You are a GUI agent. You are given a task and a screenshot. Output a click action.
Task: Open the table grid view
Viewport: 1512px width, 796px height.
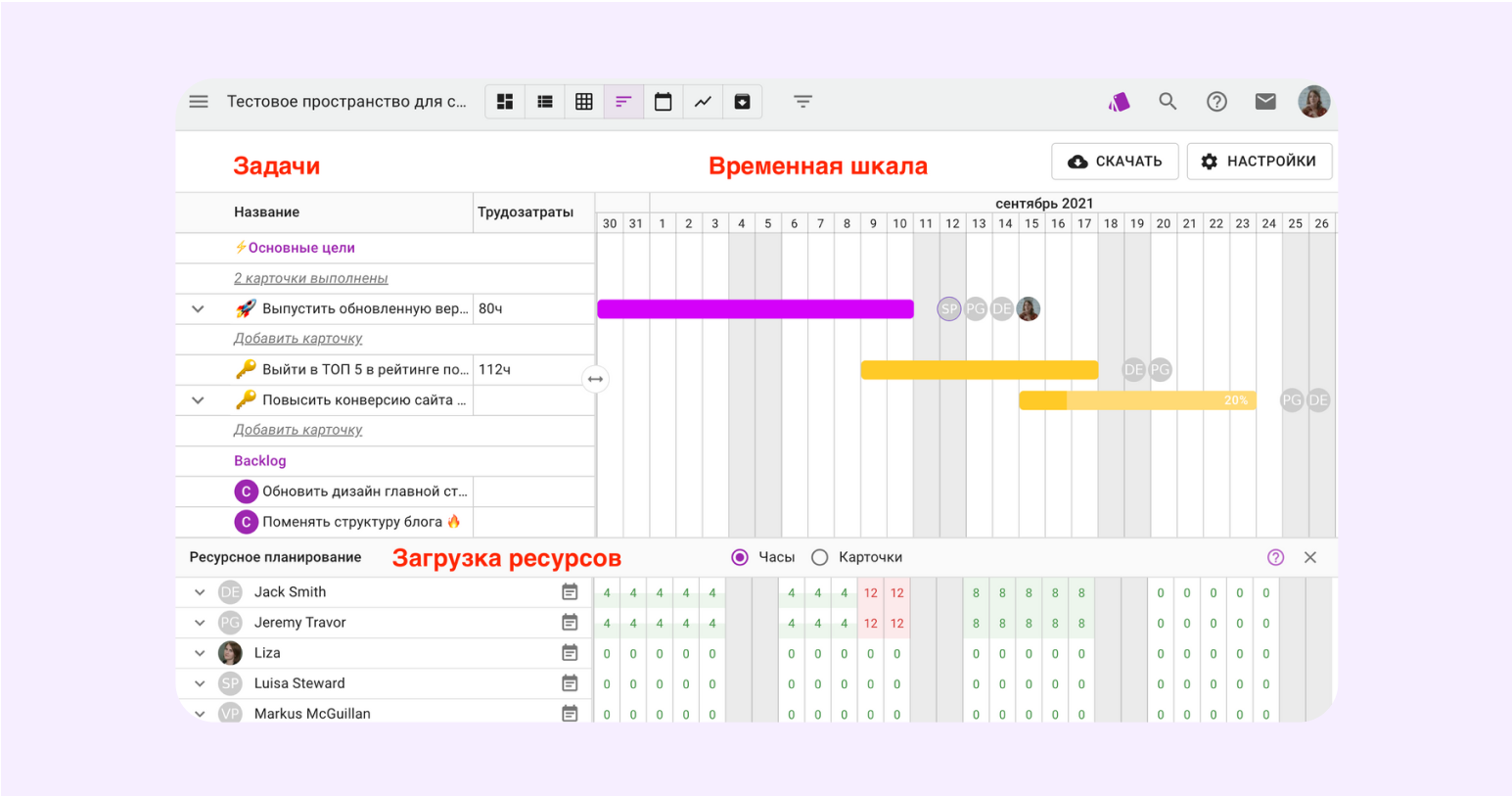click(x=584, y=102)
